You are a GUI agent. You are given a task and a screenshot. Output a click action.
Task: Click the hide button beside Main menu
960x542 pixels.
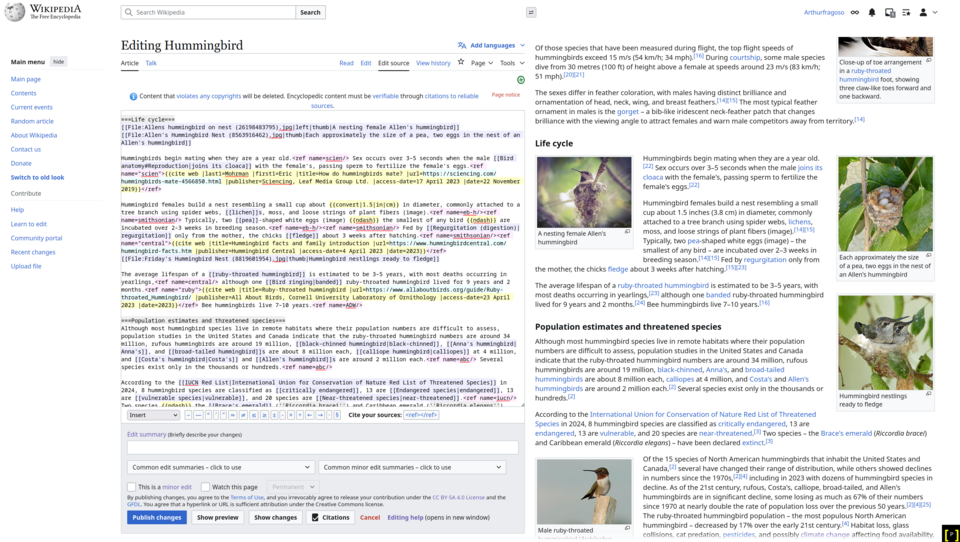click(x=59, y=62)
